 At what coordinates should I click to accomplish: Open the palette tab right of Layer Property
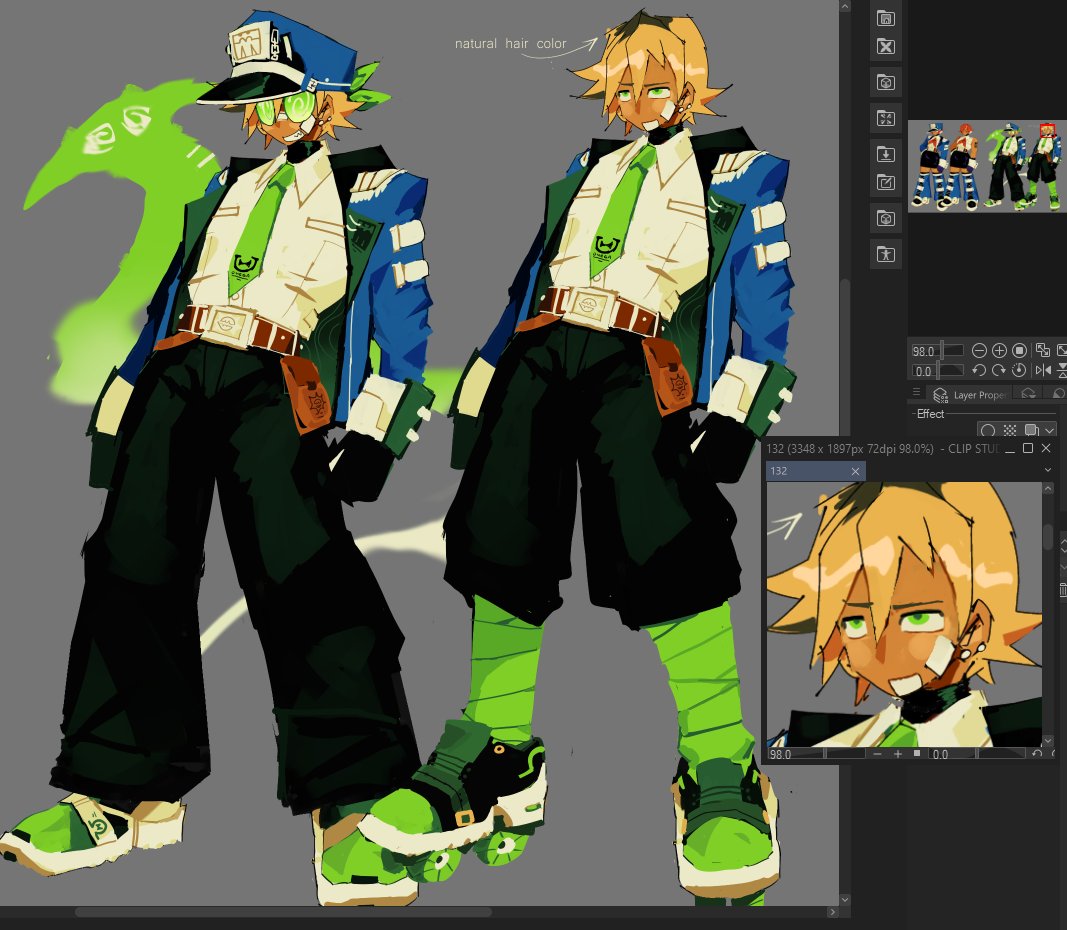pyautogui.click(x=1028, y=393)
